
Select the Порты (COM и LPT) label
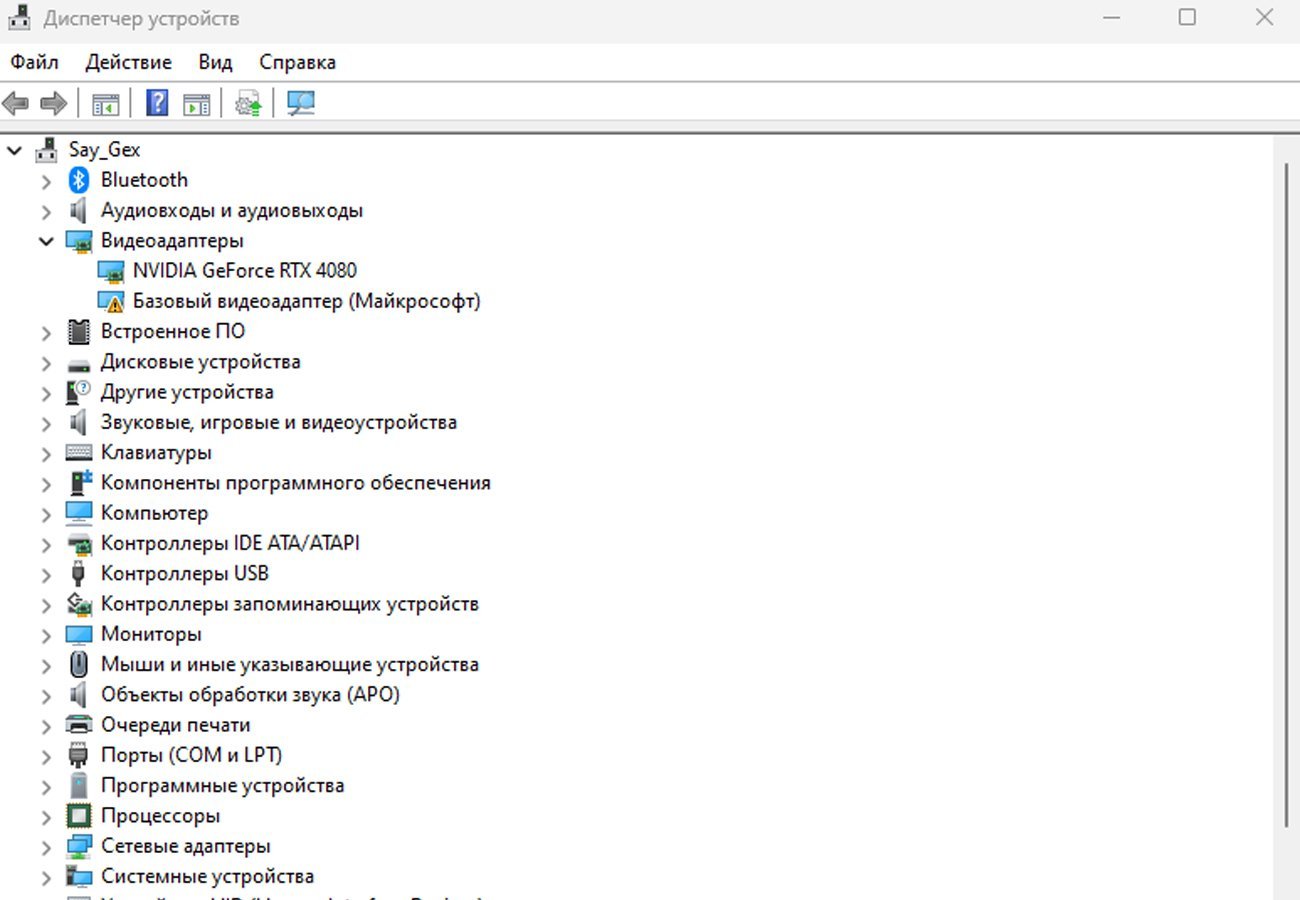[191, 755]
